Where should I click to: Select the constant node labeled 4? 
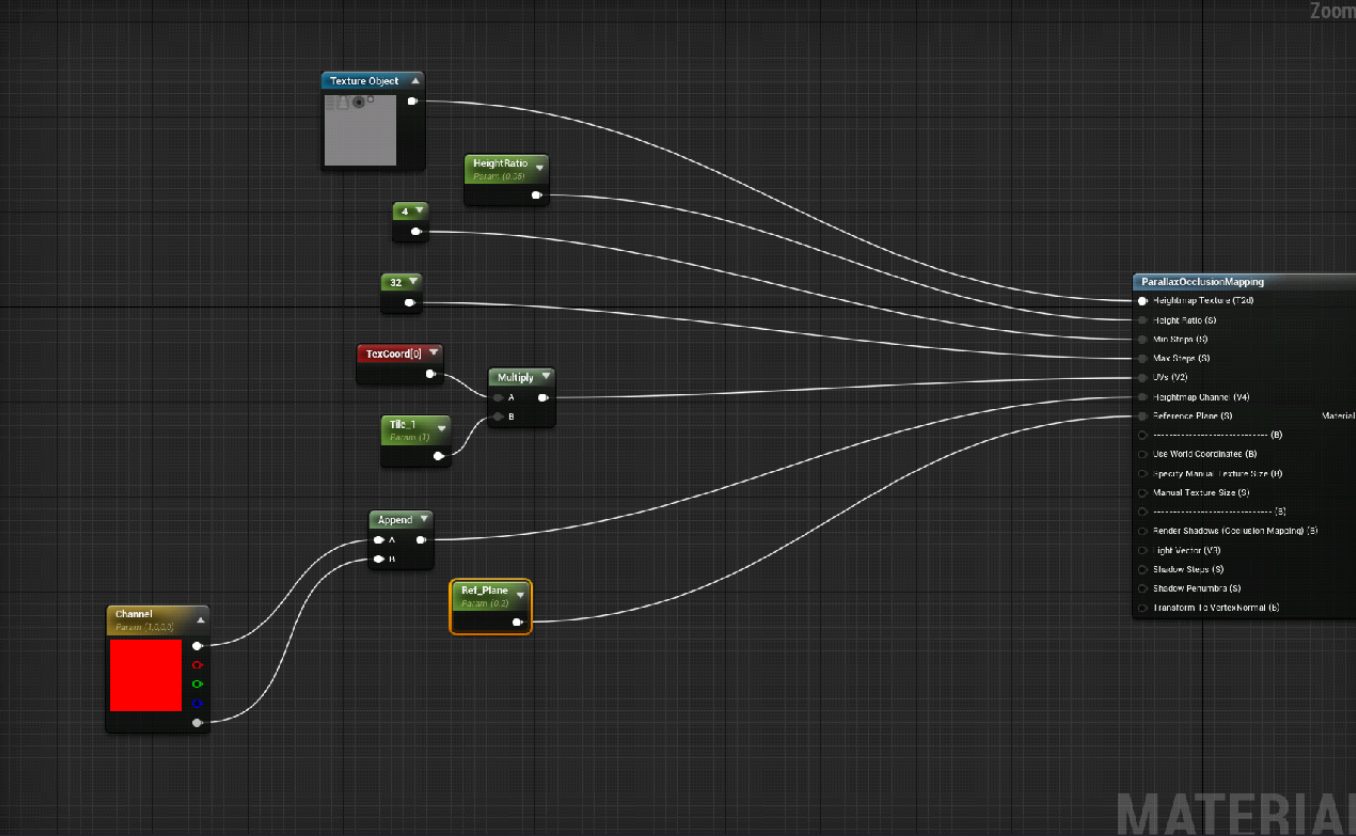click(410, 222)
